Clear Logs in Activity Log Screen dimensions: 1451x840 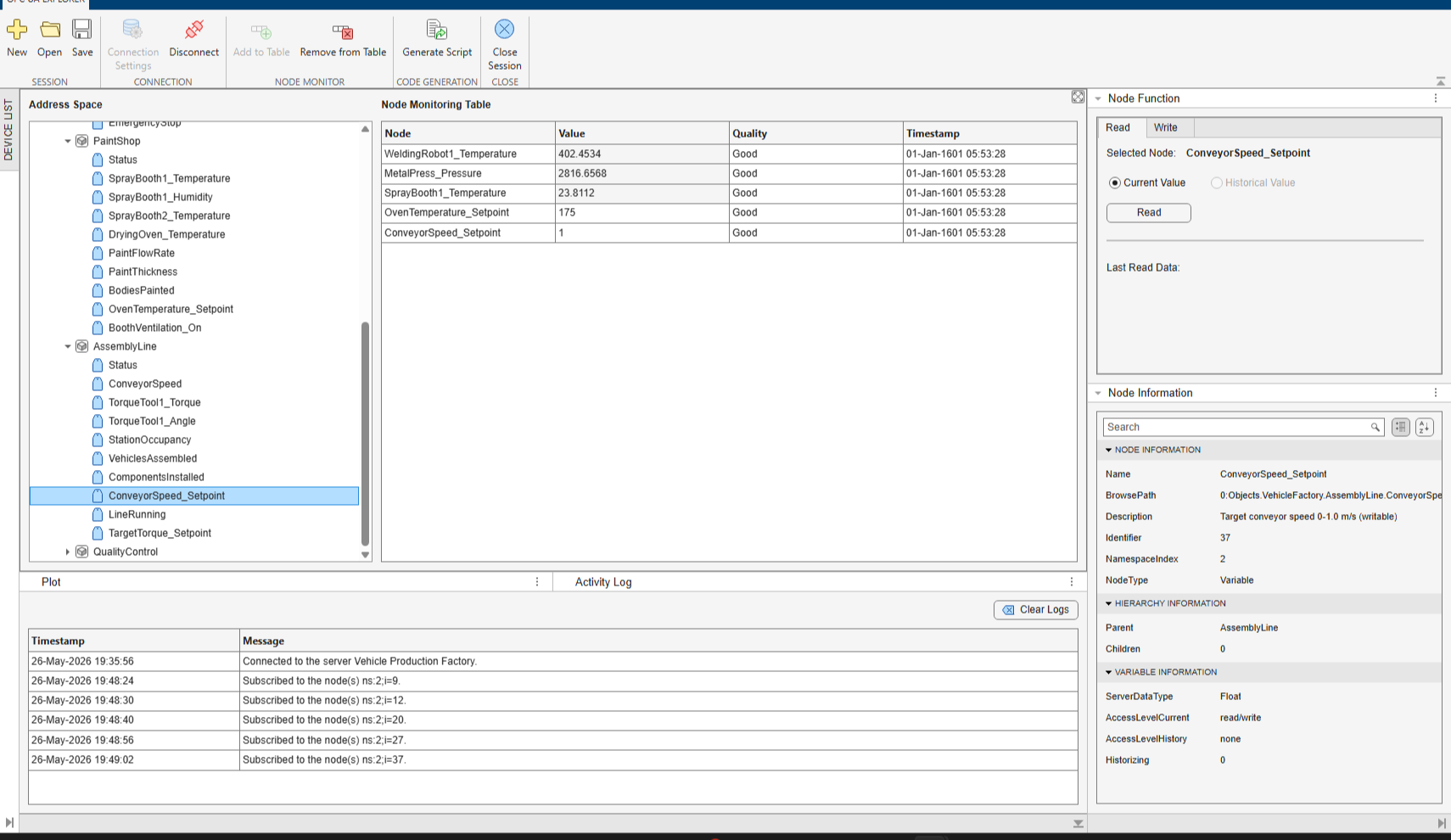click(1035, 609)
